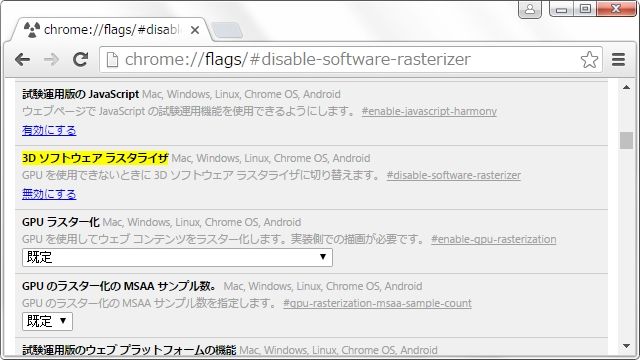Open the #gpu-rasterization-msaa-sample-count anchor link
Image resolution: width=640 pixels, height=360 pixels.
377,303
